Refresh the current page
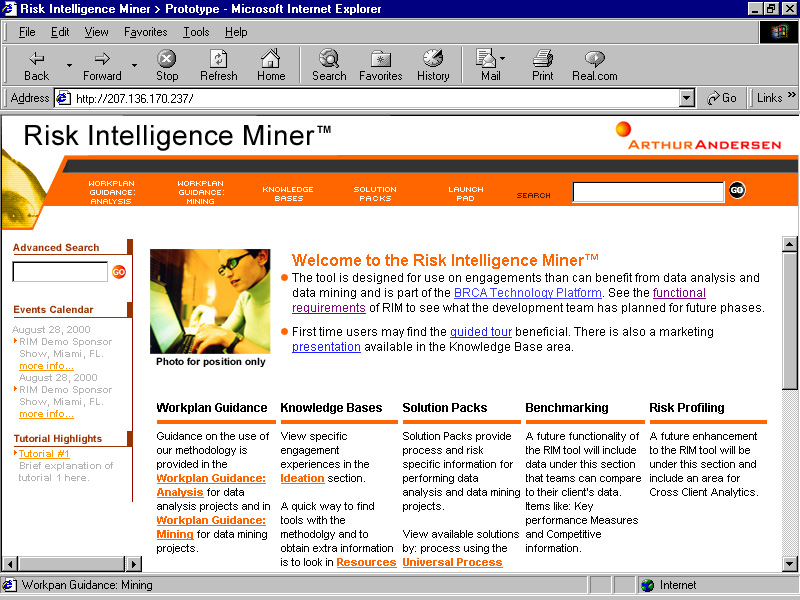This screenshot has height=600, width=800. [x=218, y=66]
